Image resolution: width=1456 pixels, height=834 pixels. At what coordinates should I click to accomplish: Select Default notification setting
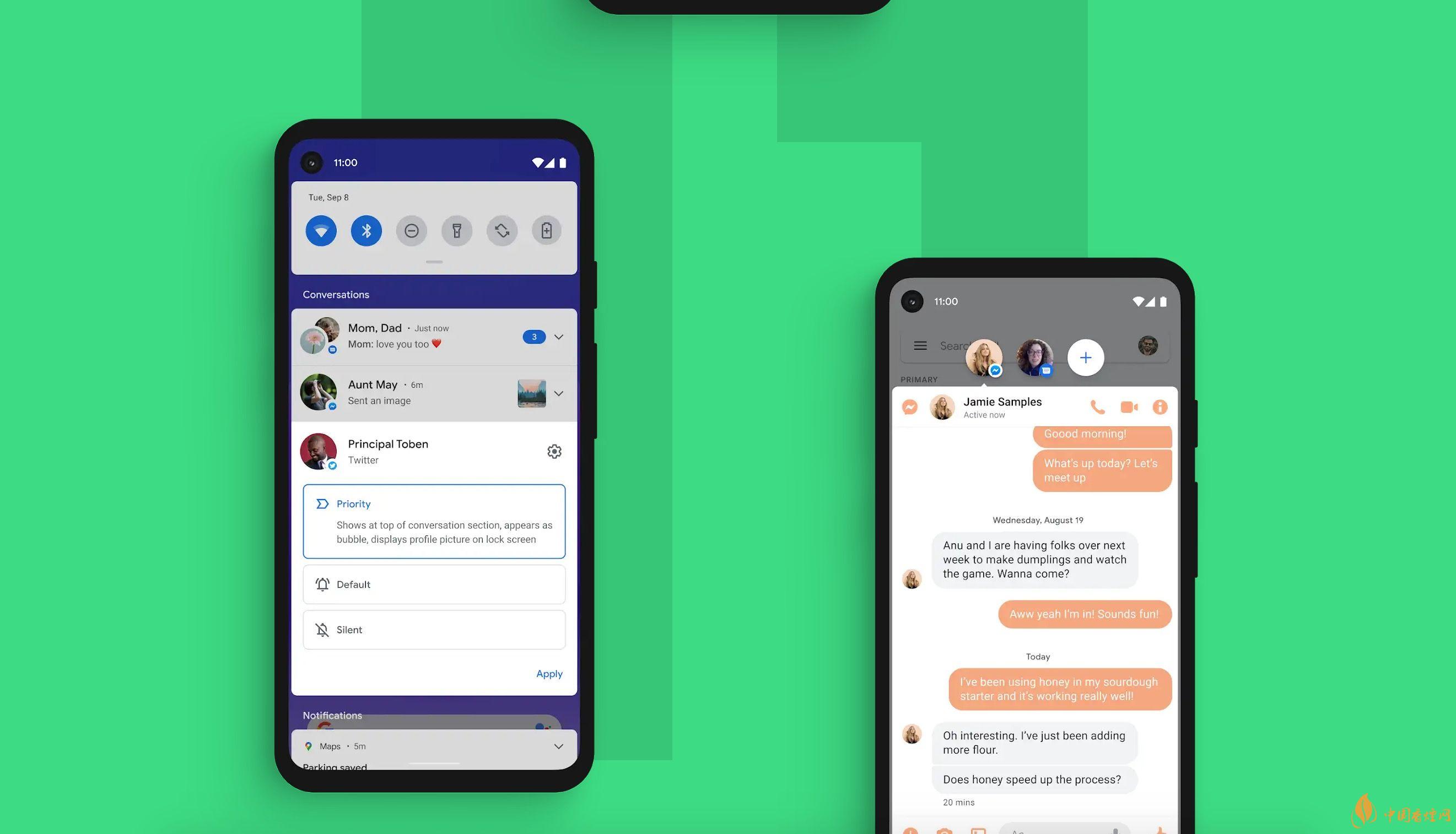tap(434, 584)
